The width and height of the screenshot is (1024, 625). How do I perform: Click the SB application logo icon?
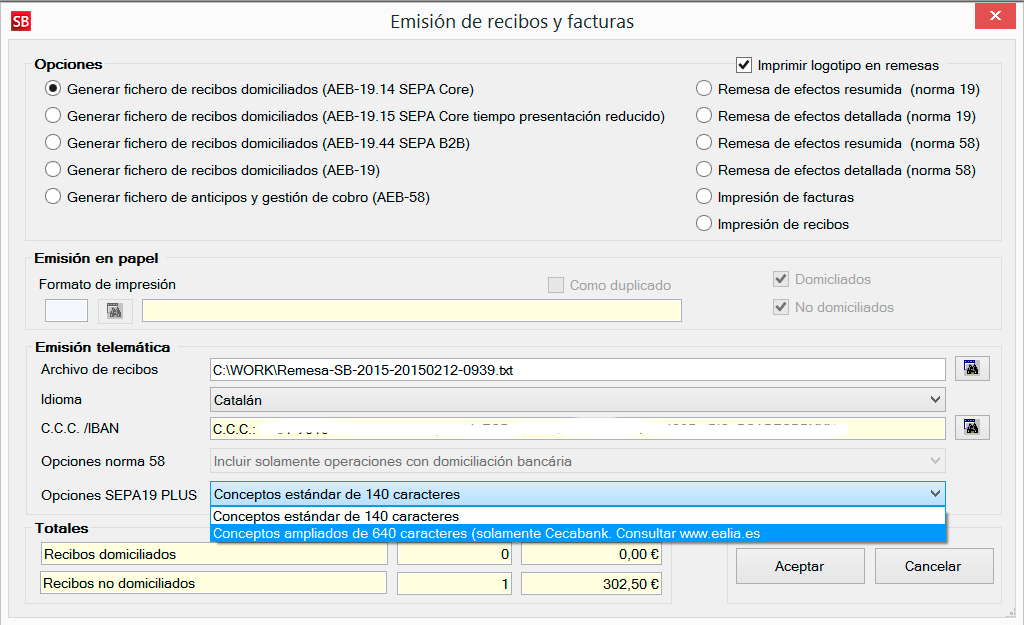coord(21,20)
